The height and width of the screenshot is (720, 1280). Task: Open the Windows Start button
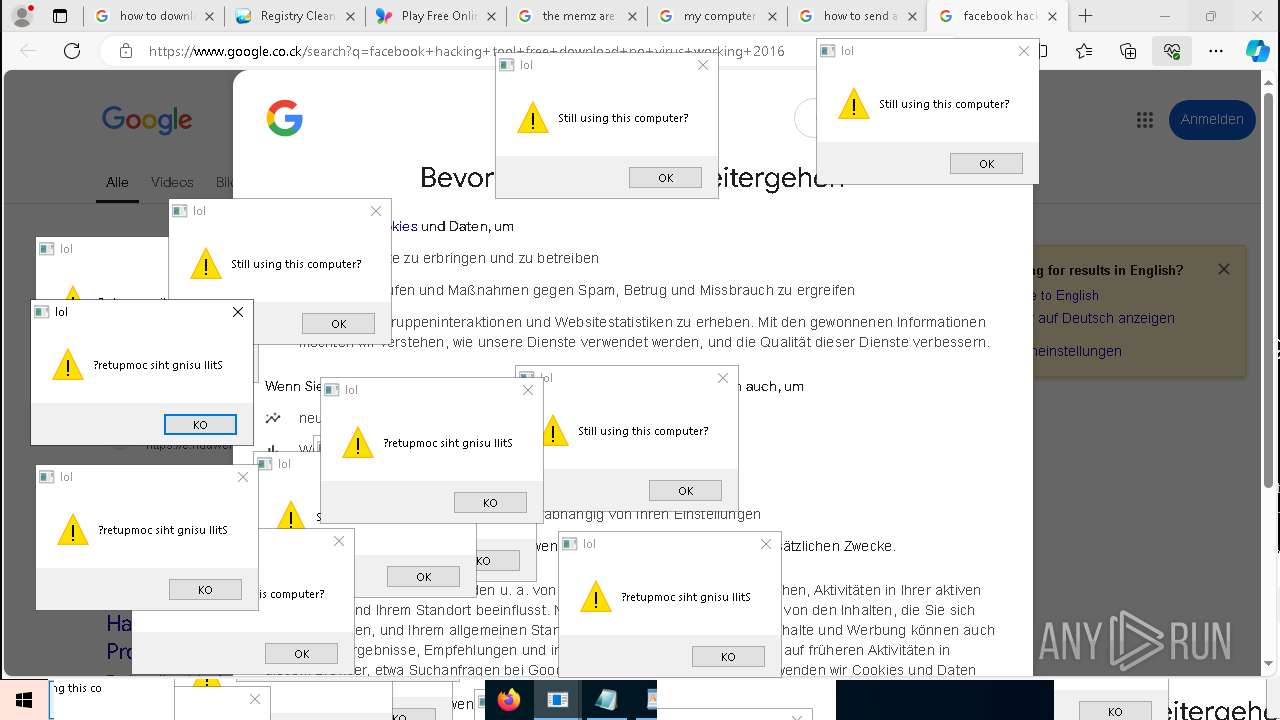tap(23, 700)
